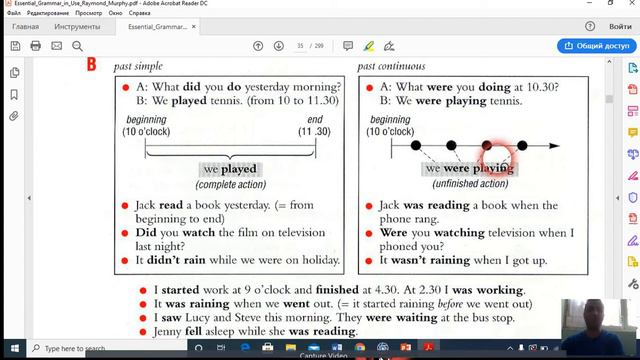This screenshot has height=360, width=640.
Task: Open the Export PDF tool in right pane
Action: tap(633, 68)
